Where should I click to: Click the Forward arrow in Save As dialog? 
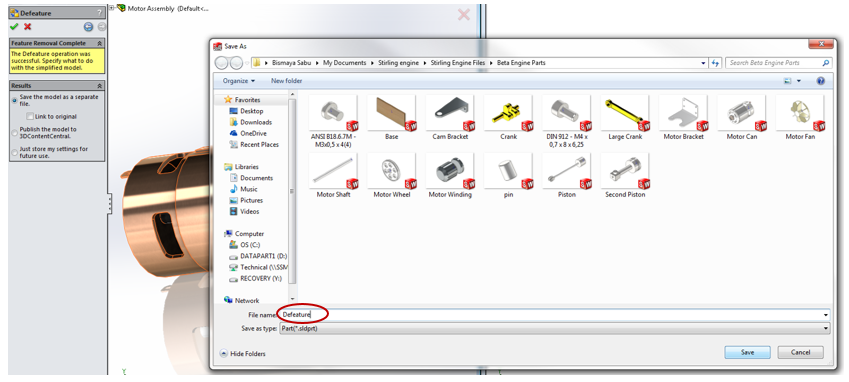(x=236, y=63)
